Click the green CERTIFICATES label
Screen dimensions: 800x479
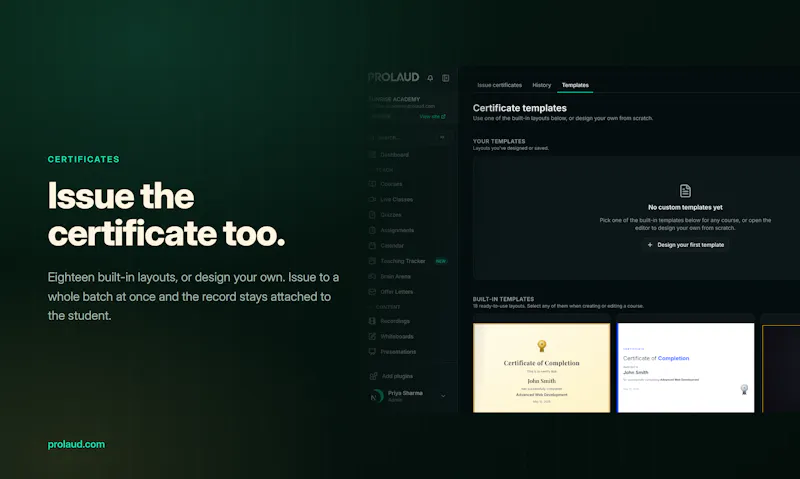click(x=84, y=159)
